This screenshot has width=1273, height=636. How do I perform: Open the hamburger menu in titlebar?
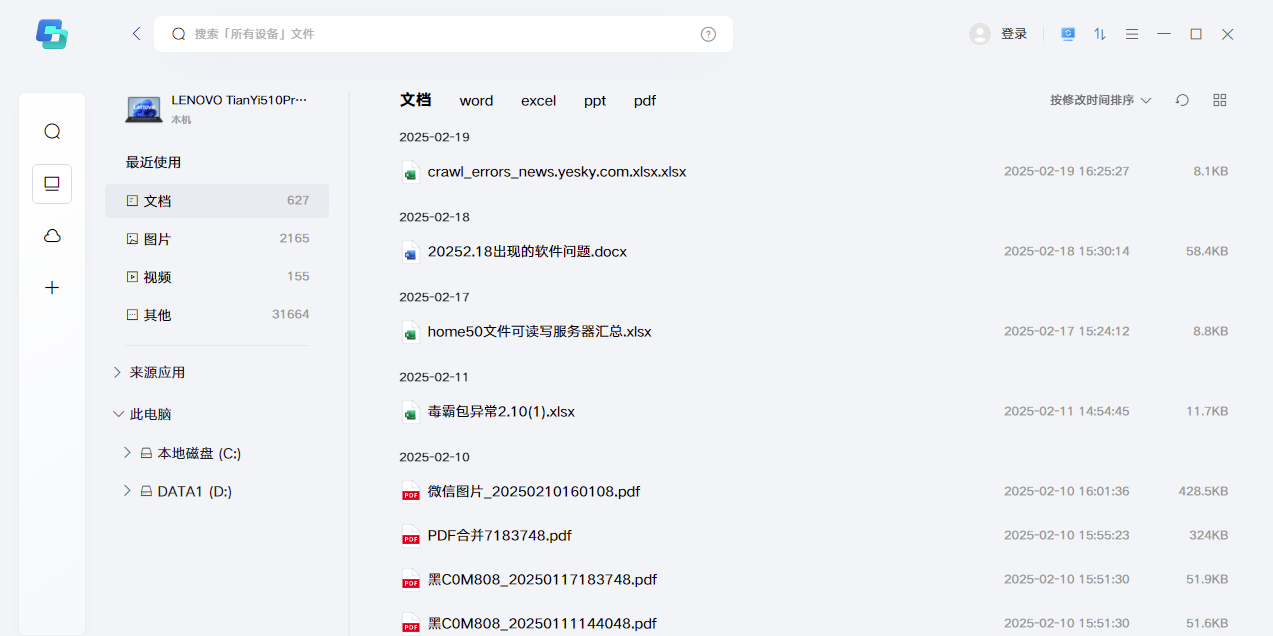[1131, 33]
